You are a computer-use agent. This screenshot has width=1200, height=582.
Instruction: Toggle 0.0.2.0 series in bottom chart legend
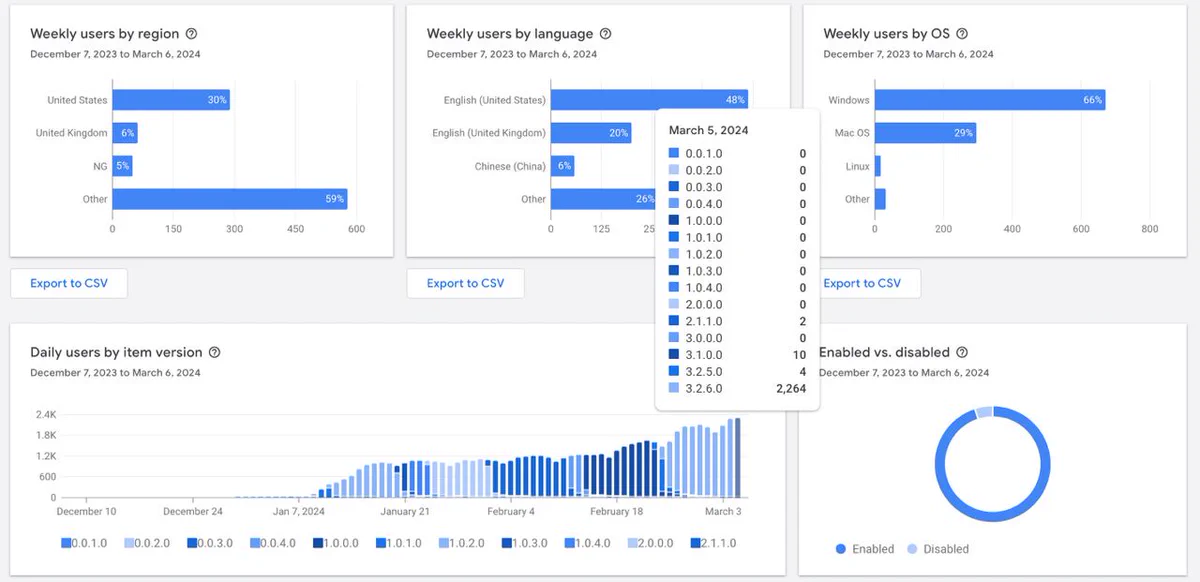click(148, 543)
